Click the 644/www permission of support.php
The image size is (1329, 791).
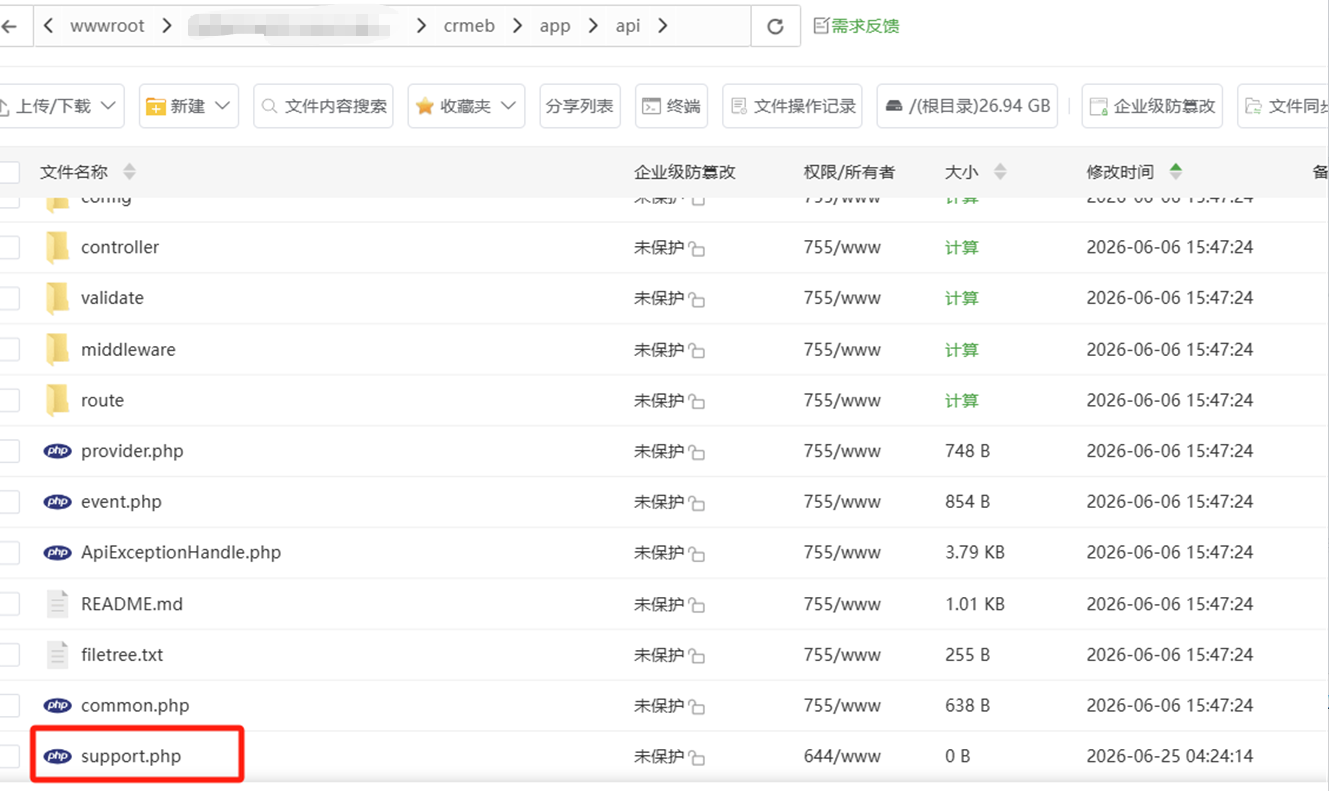[842, 756]
